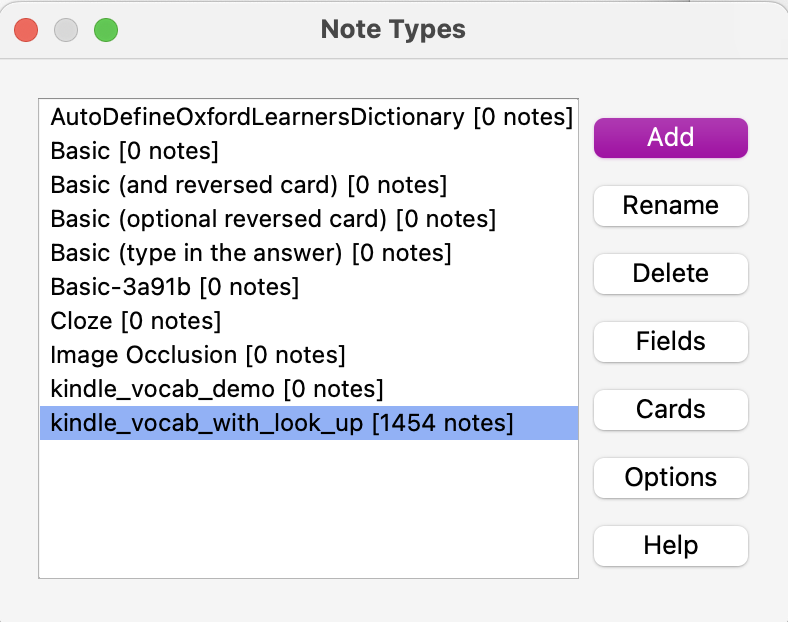Close the Note Types window

point(26,30)
